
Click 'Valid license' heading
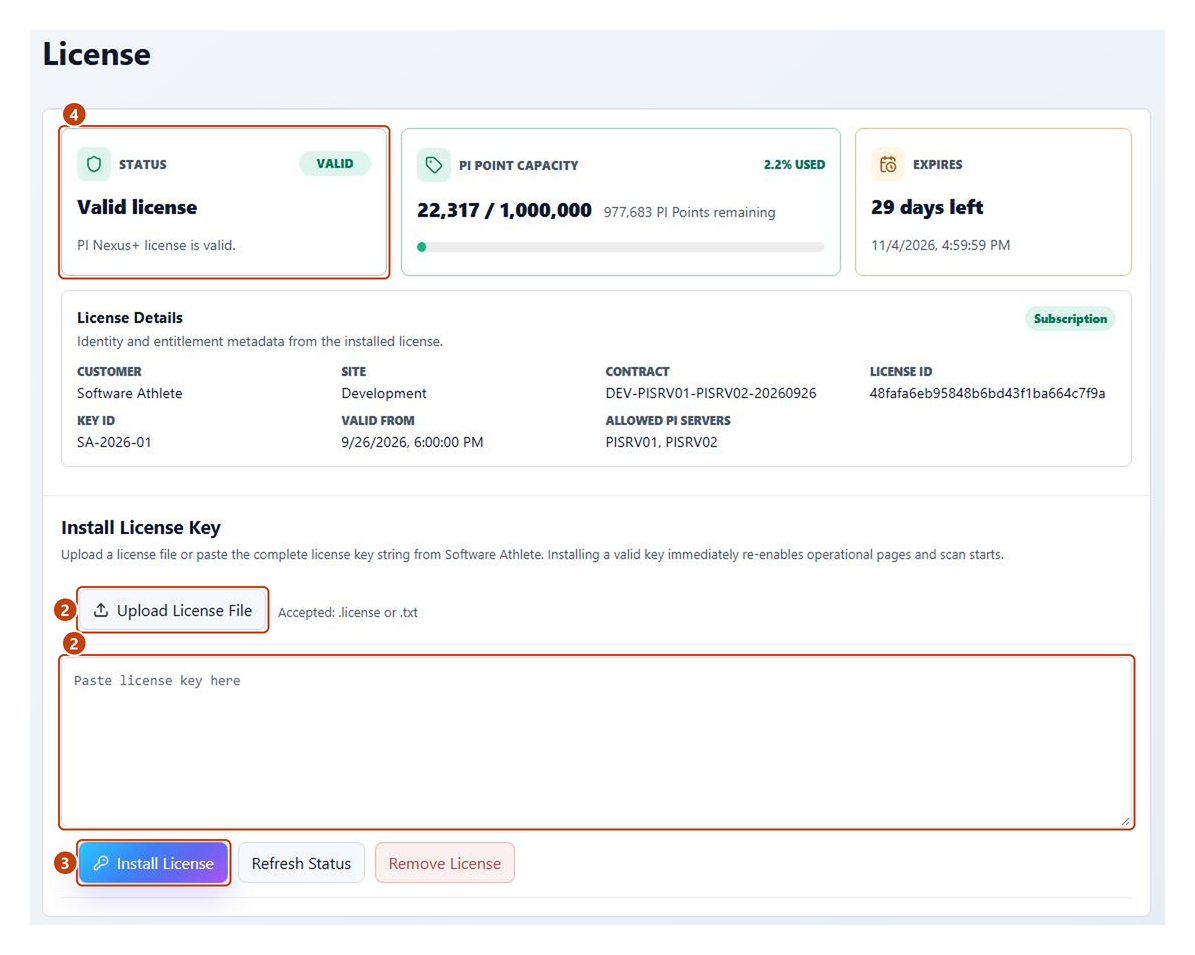[137, 207]
